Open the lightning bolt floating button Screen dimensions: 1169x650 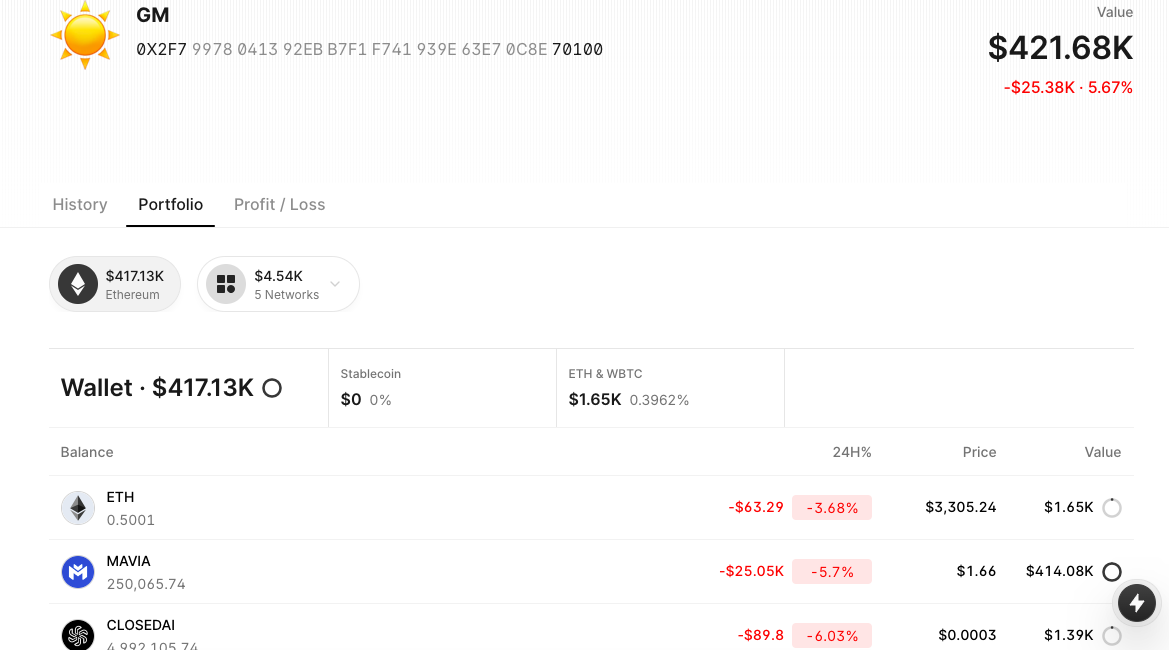1136,603
